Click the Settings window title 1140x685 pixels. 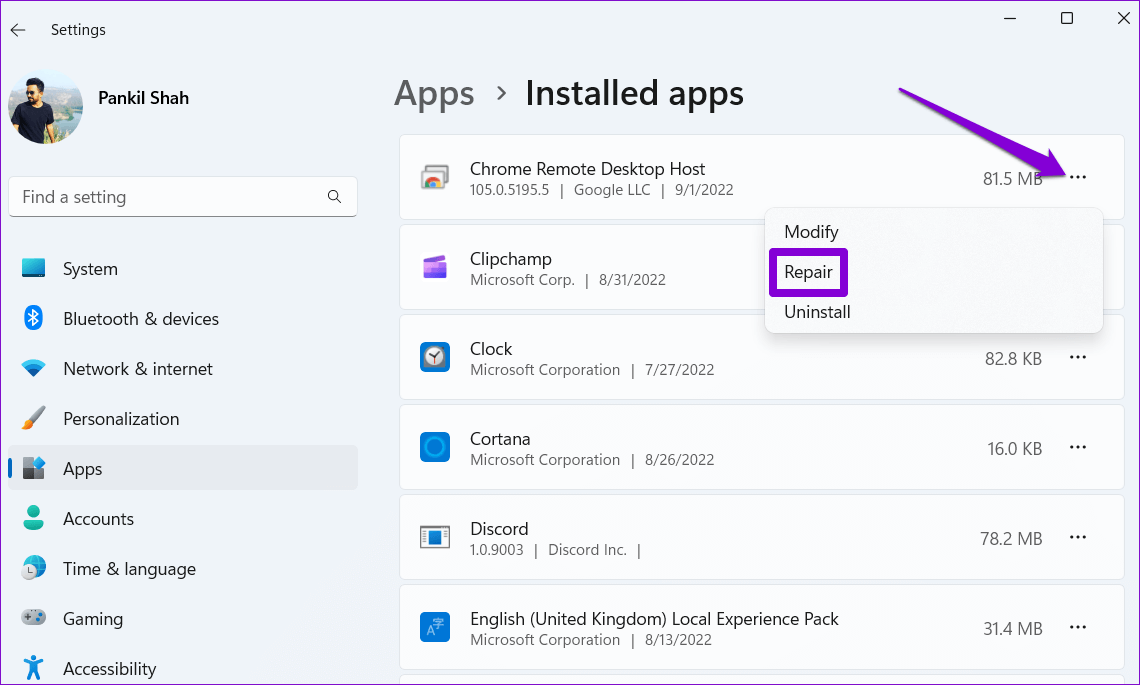[78, 30]
